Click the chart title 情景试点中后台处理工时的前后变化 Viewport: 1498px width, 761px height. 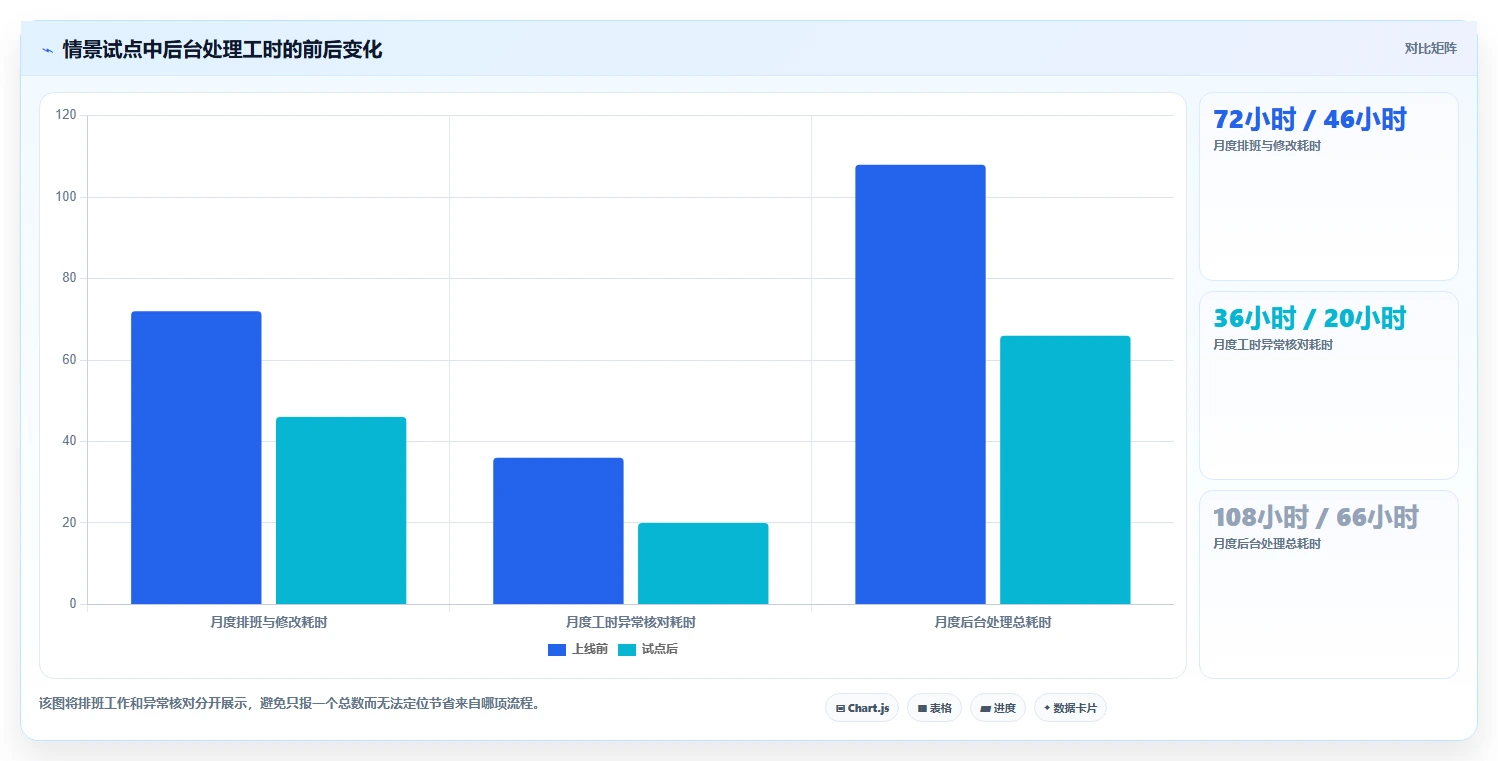click(222, 50)
